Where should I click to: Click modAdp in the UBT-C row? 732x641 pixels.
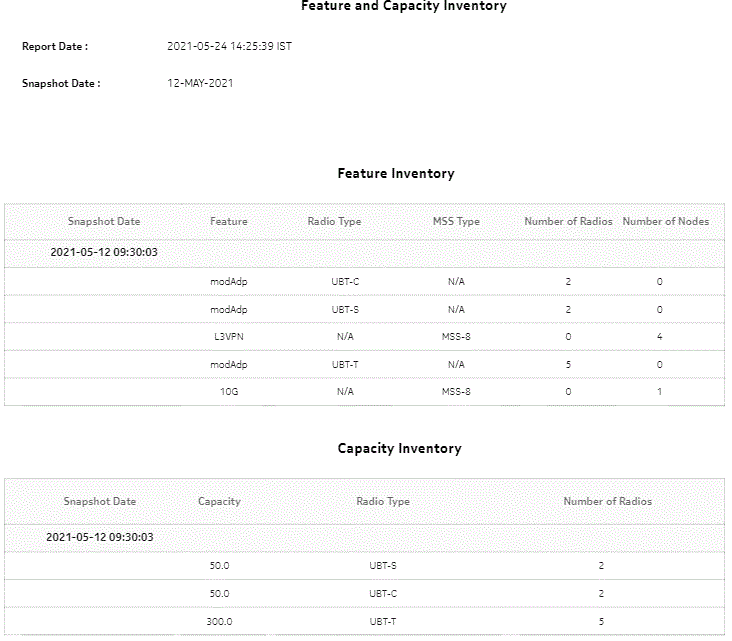tap(229, 282)
